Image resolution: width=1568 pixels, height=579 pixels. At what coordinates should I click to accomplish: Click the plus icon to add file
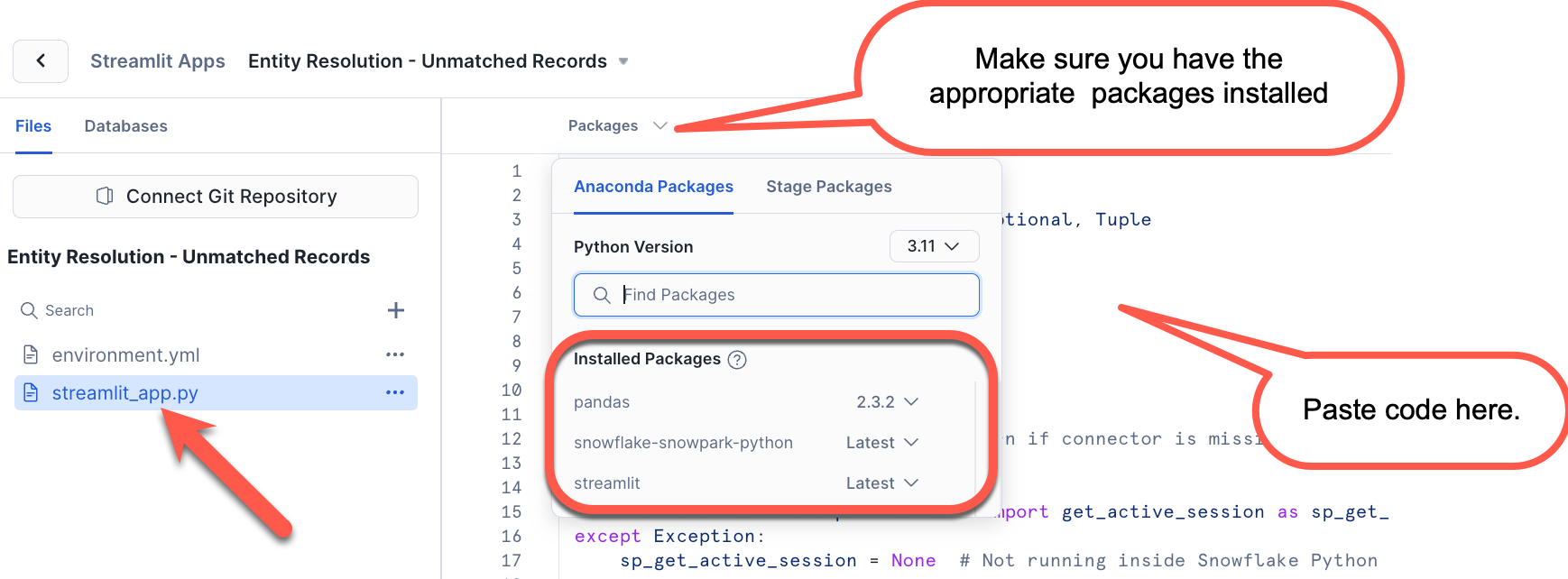tap(395, 310)
